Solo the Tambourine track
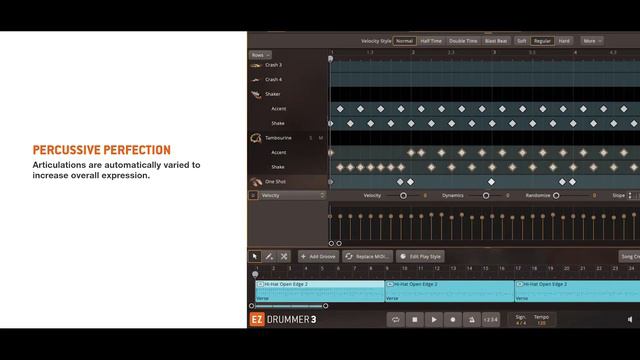This screenshot has height=360, width=640. tap(311, 138)
